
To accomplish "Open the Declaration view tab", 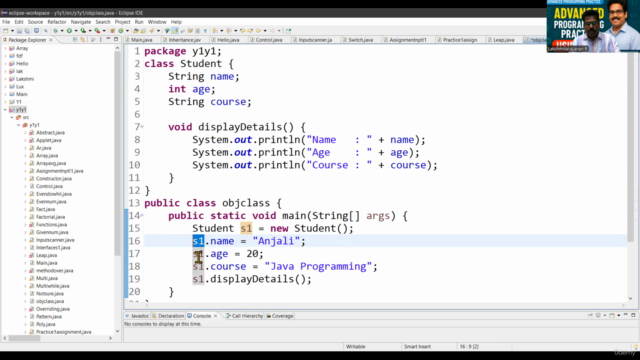I will coord(168,316).
